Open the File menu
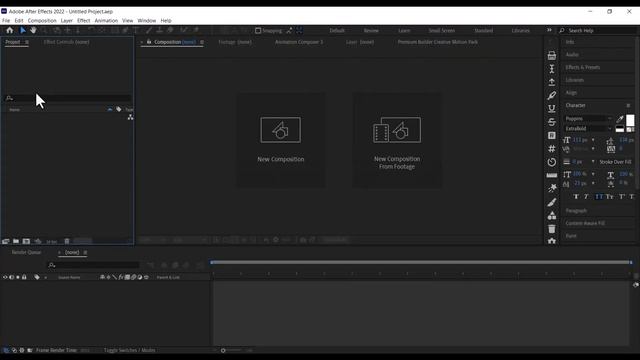The width and height of the screenshot is (640, 360). tap(6, 20)
